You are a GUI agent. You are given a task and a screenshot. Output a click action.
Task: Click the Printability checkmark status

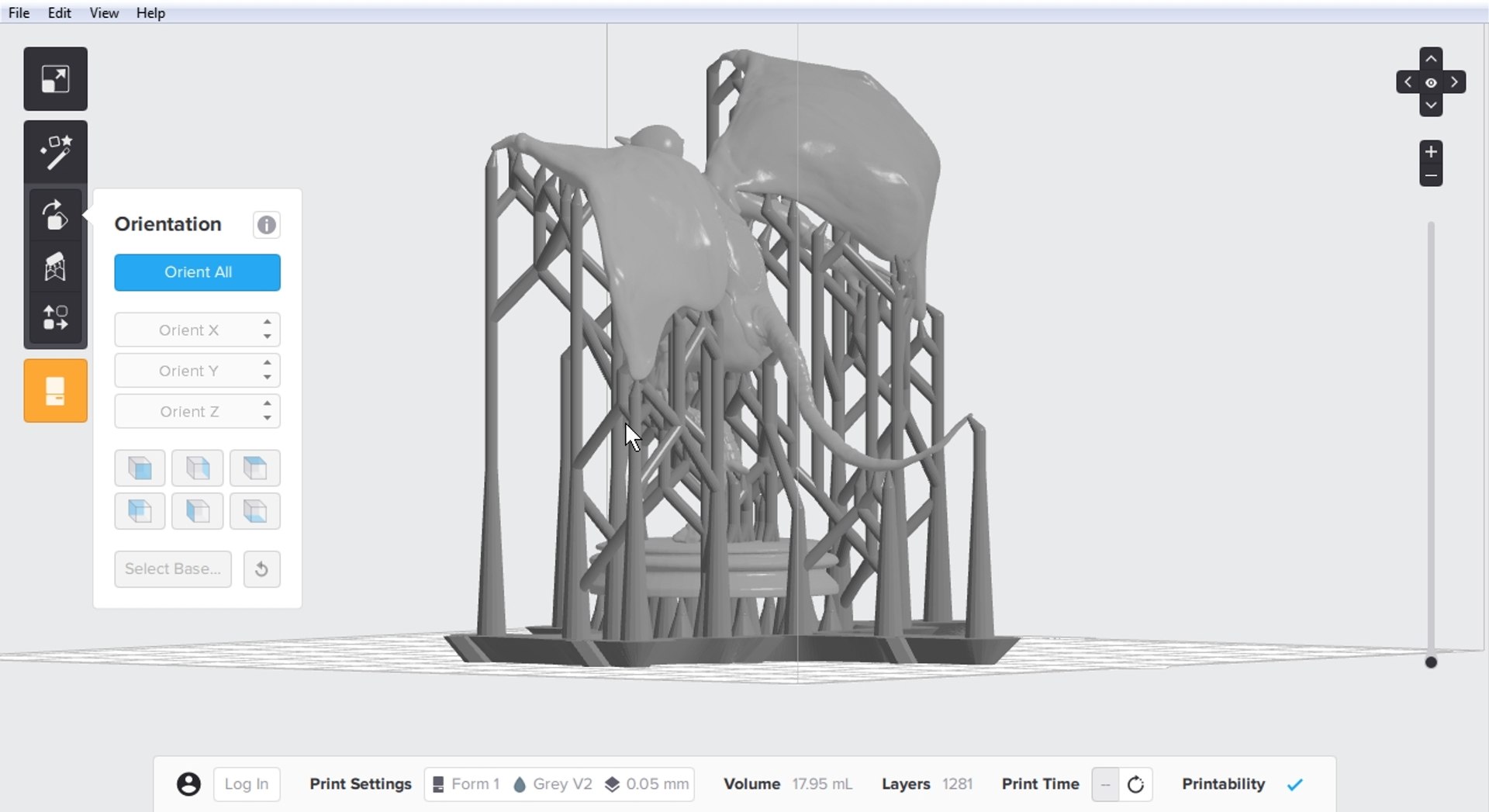point(1294,785)
